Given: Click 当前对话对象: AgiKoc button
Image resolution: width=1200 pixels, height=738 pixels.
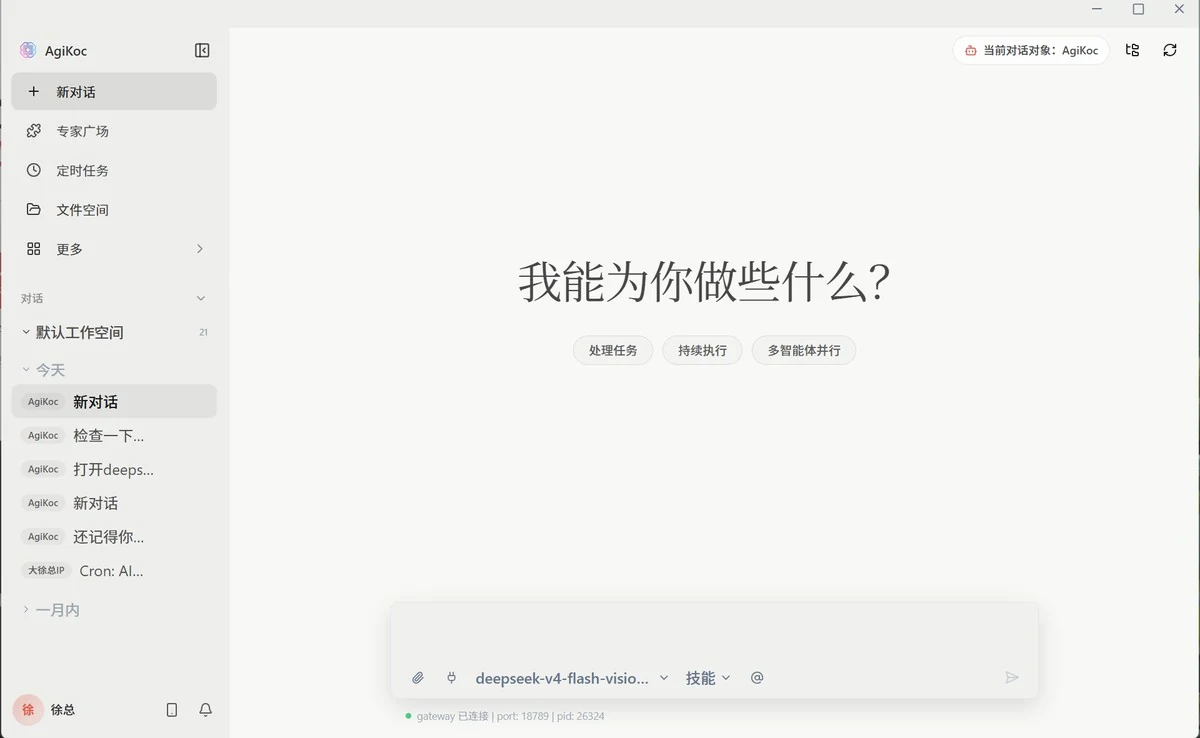Looking at the screenshot, I should (x=1031, y=50).
